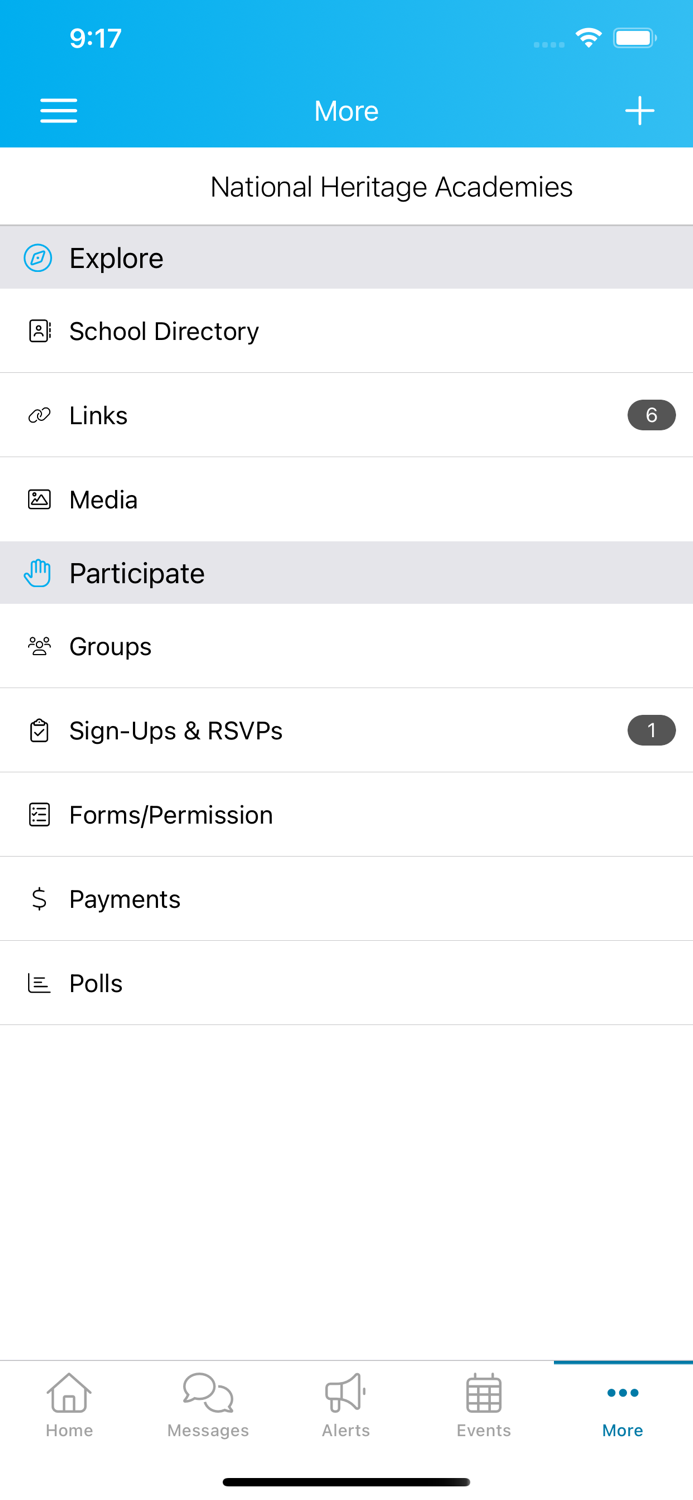Tap the Forms/Permission document icon
The height and width of the screenshot is (1500, 693).
(39, 815)
